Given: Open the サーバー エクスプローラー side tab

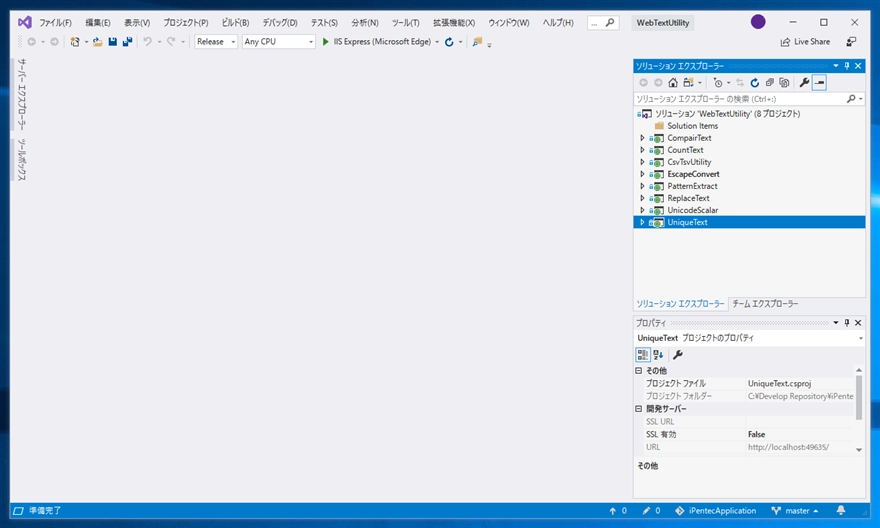Looking at the screenshot, I should click(x=21, y=94).
